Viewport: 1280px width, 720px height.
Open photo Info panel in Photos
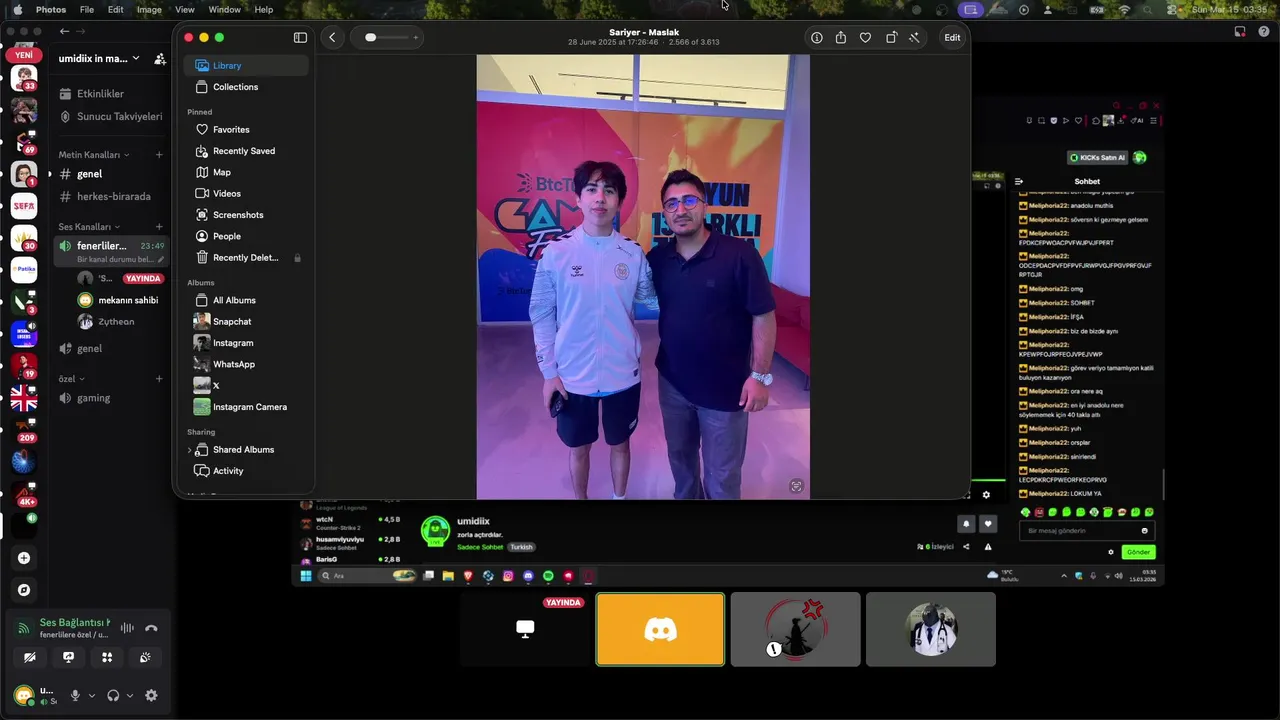click(817, 38)
